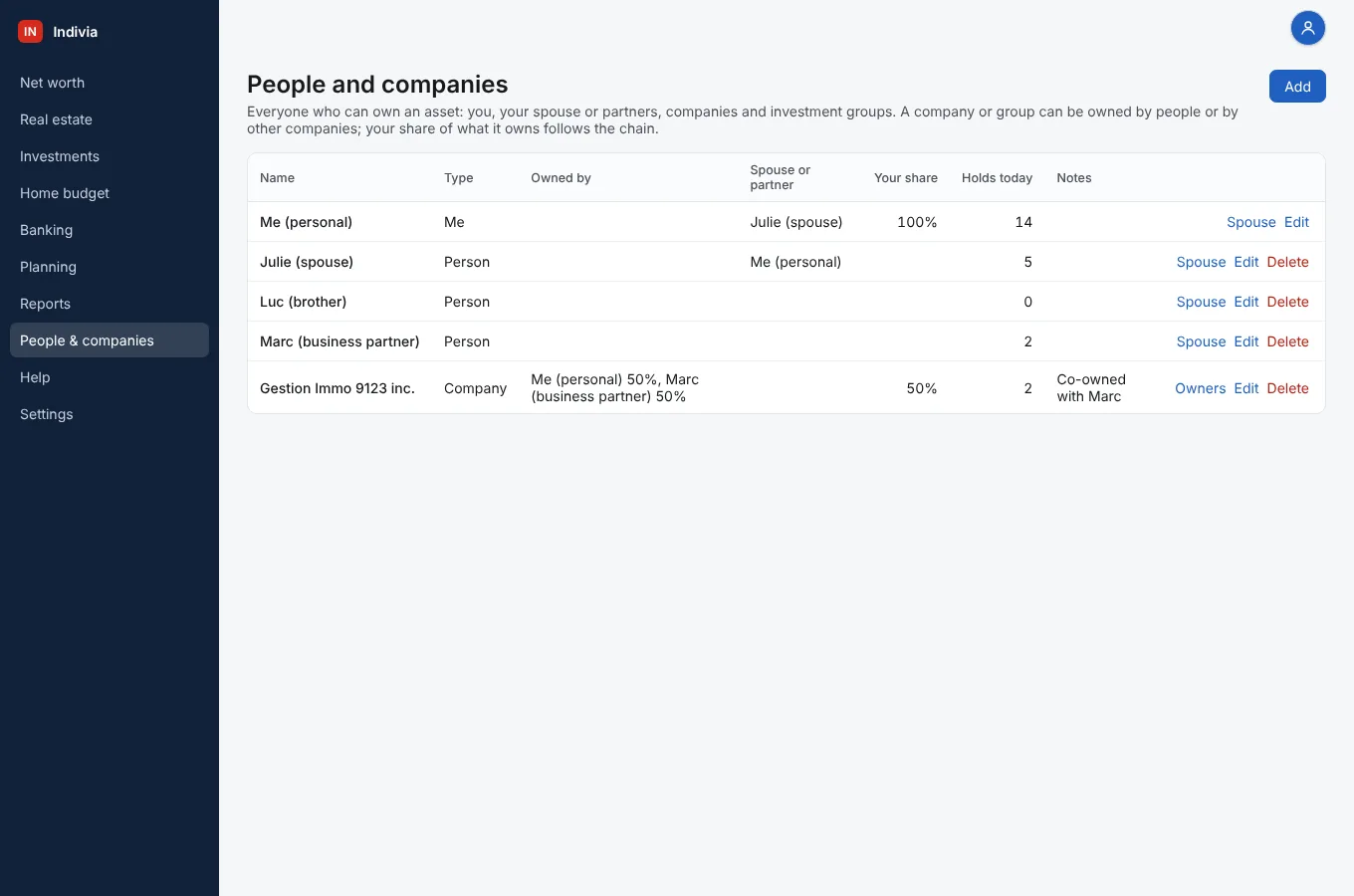The image size is (1354, 896).
Task: Click the Company type cell
Action: tap(475, 388)
